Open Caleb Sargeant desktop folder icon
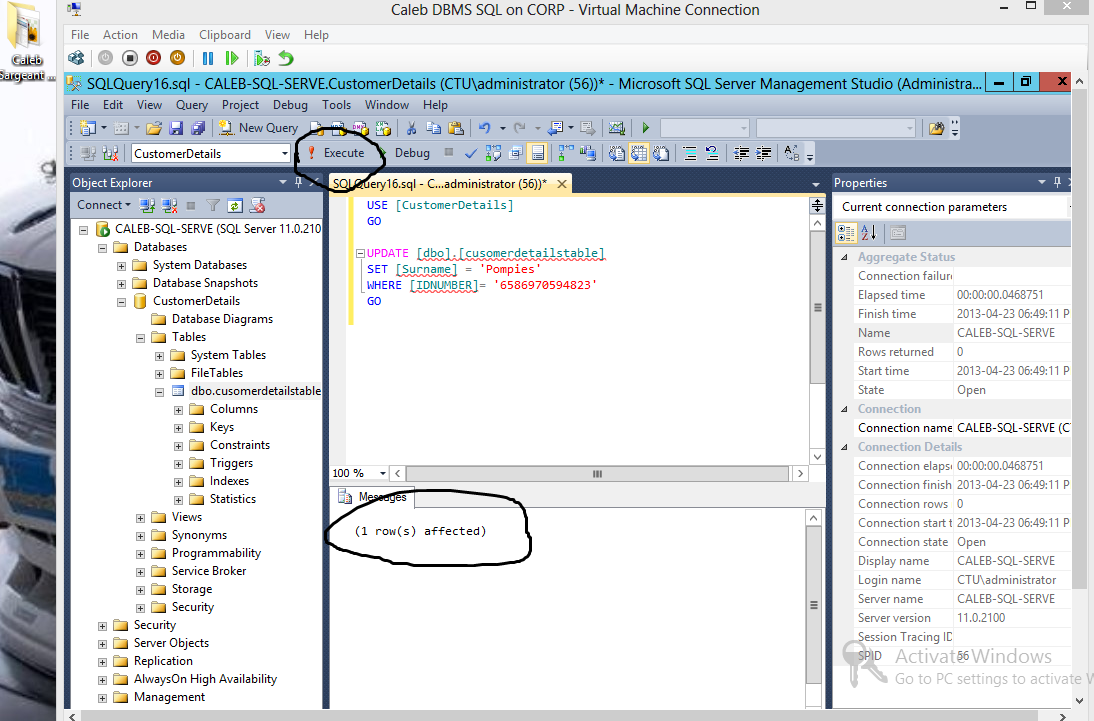The height and width of the screenshot is (721, 1094). click(27, 42)
